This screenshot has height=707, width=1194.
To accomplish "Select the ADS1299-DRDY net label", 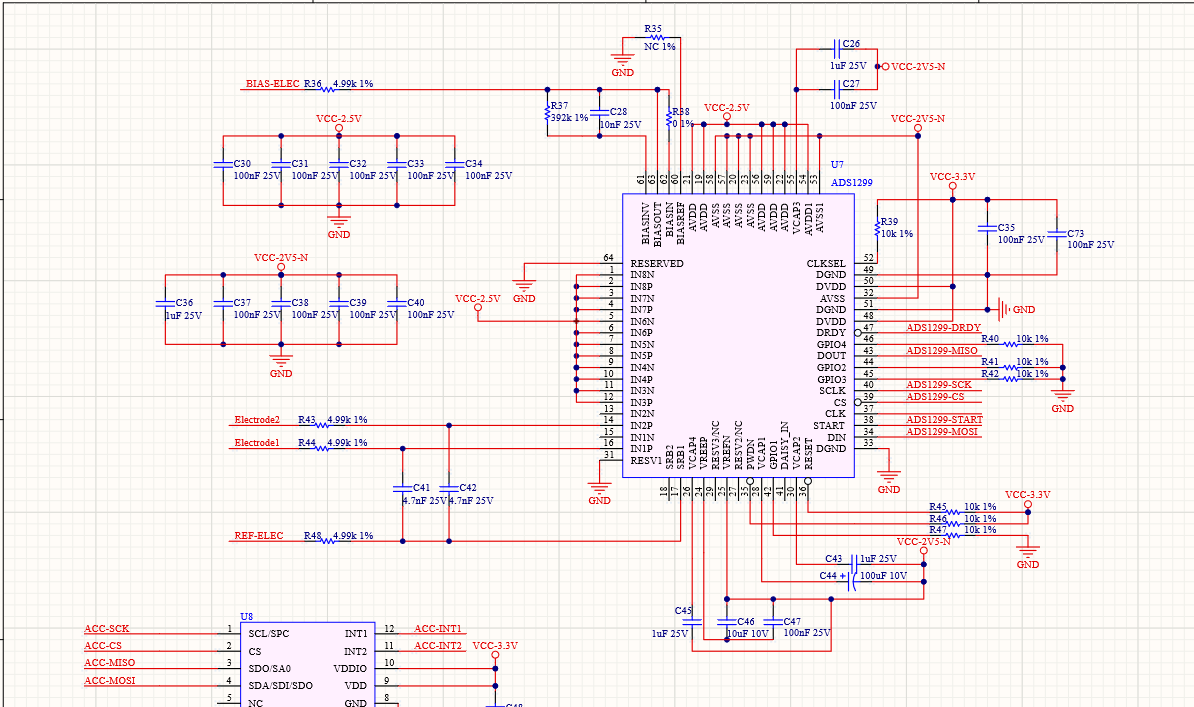I will 943,328.
